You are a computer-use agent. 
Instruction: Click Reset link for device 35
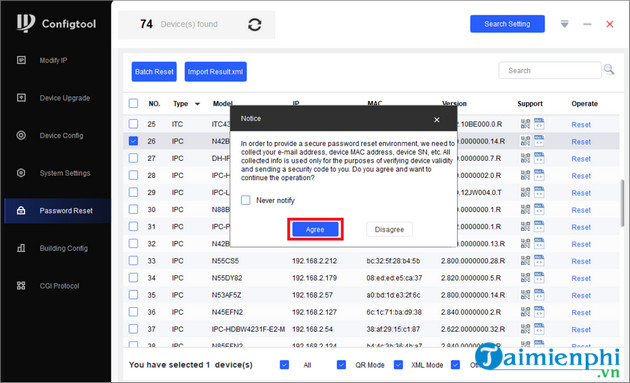(x=581, y=295)
